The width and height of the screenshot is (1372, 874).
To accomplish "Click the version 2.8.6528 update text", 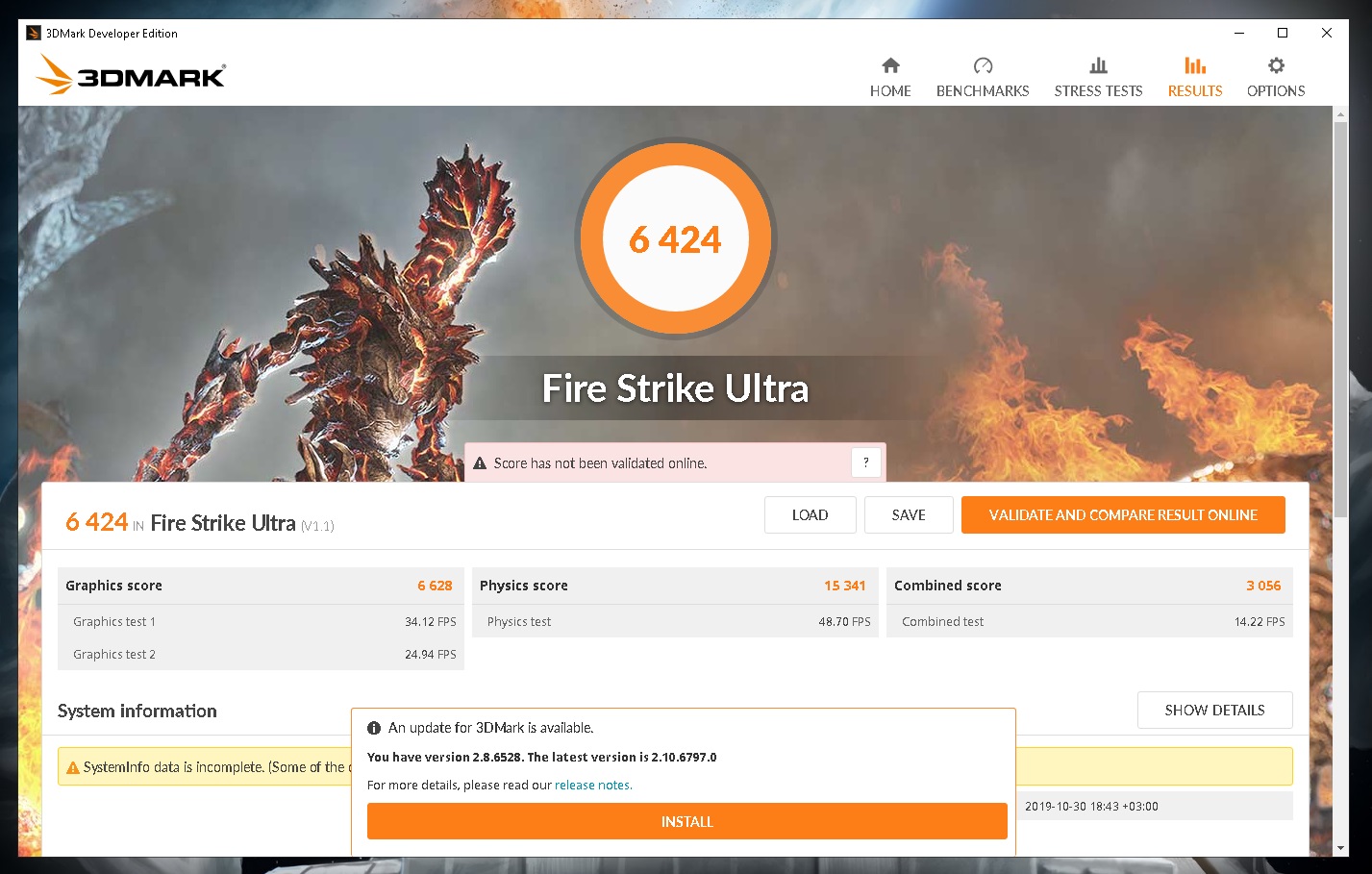I will pos(542,758).
